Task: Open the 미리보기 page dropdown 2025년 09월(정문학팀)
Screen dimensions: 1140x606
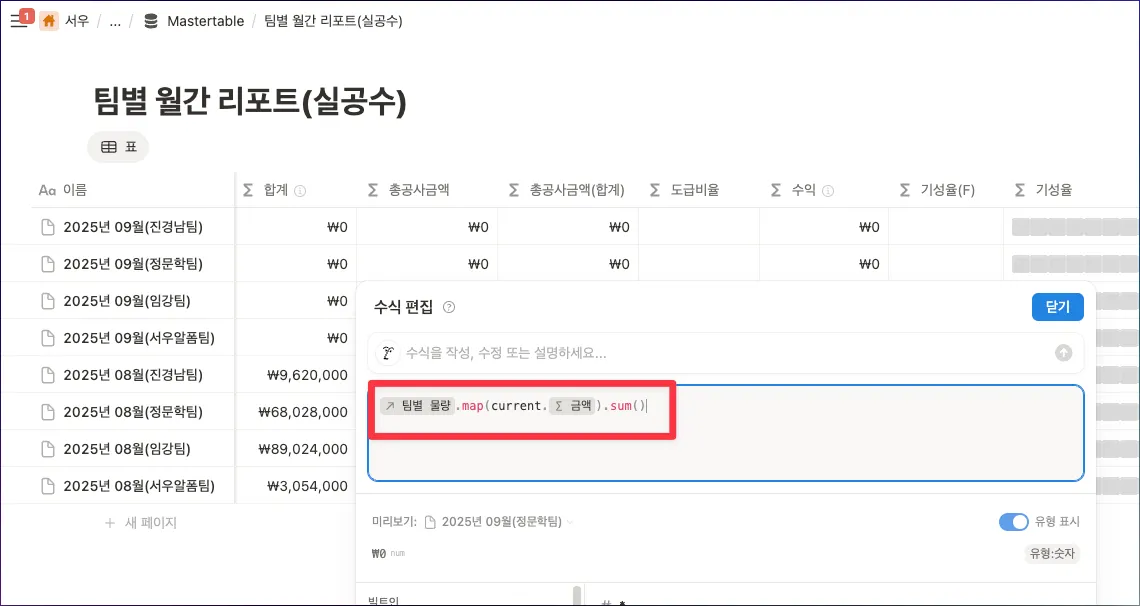Action: tap(499, 522)
